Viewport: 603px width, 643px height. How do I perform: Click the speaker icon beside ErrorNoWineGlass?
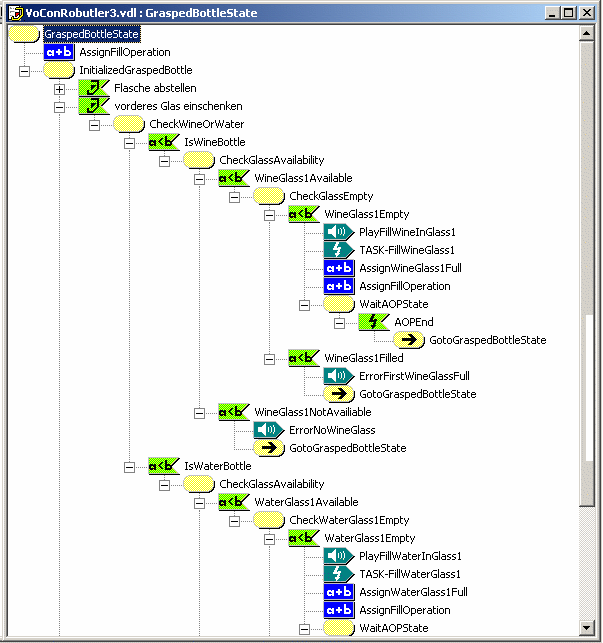pos(268,430)
